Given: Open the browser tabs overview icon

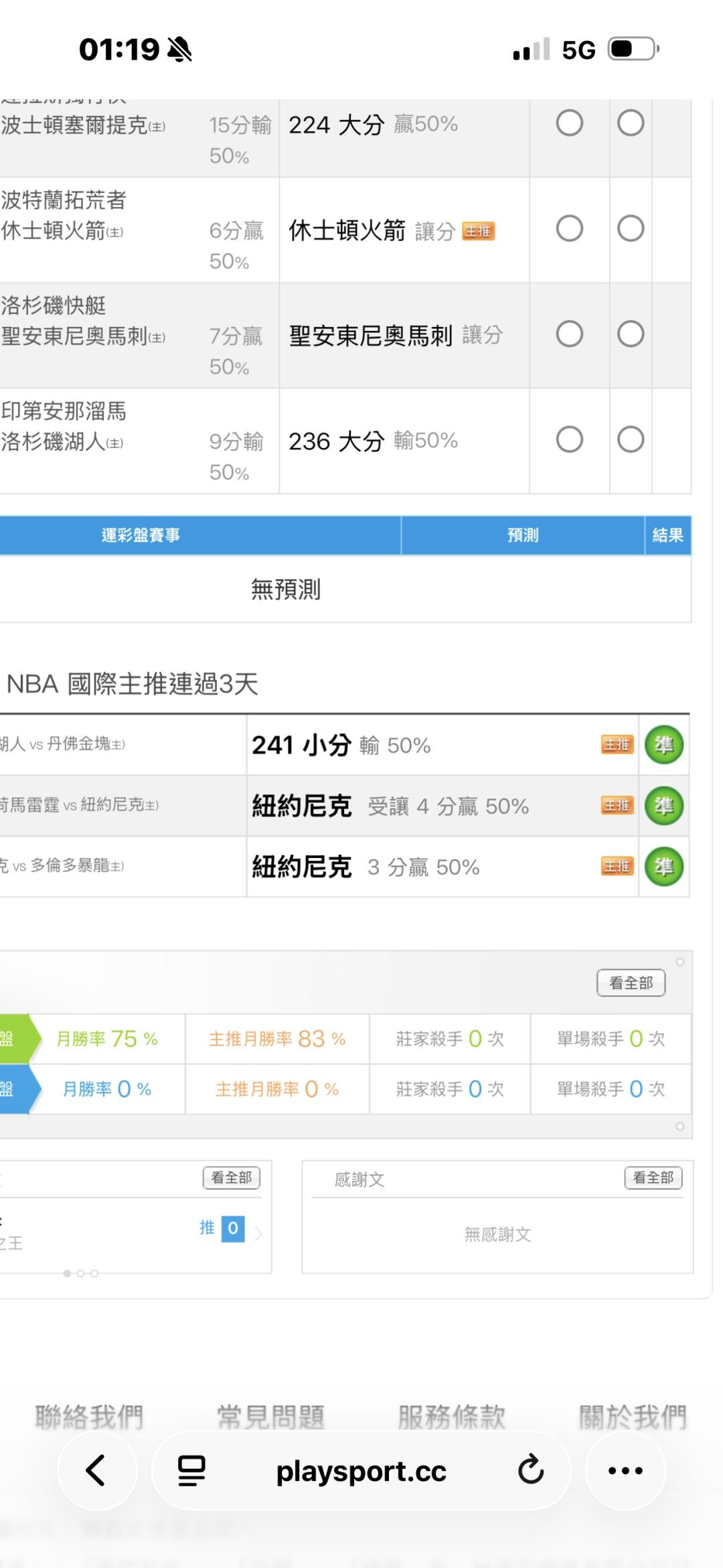Looking at the screenshot, I should click(x=191, y=1471).
